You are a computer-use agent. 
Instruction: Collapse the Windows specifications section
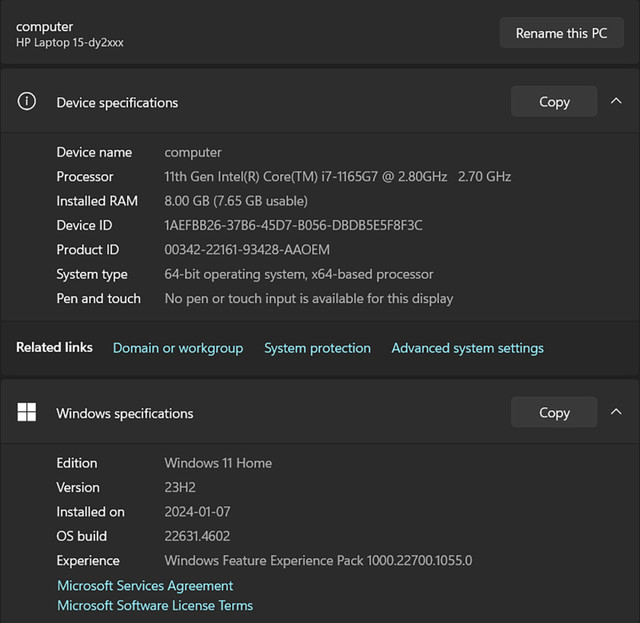(616, 412)
